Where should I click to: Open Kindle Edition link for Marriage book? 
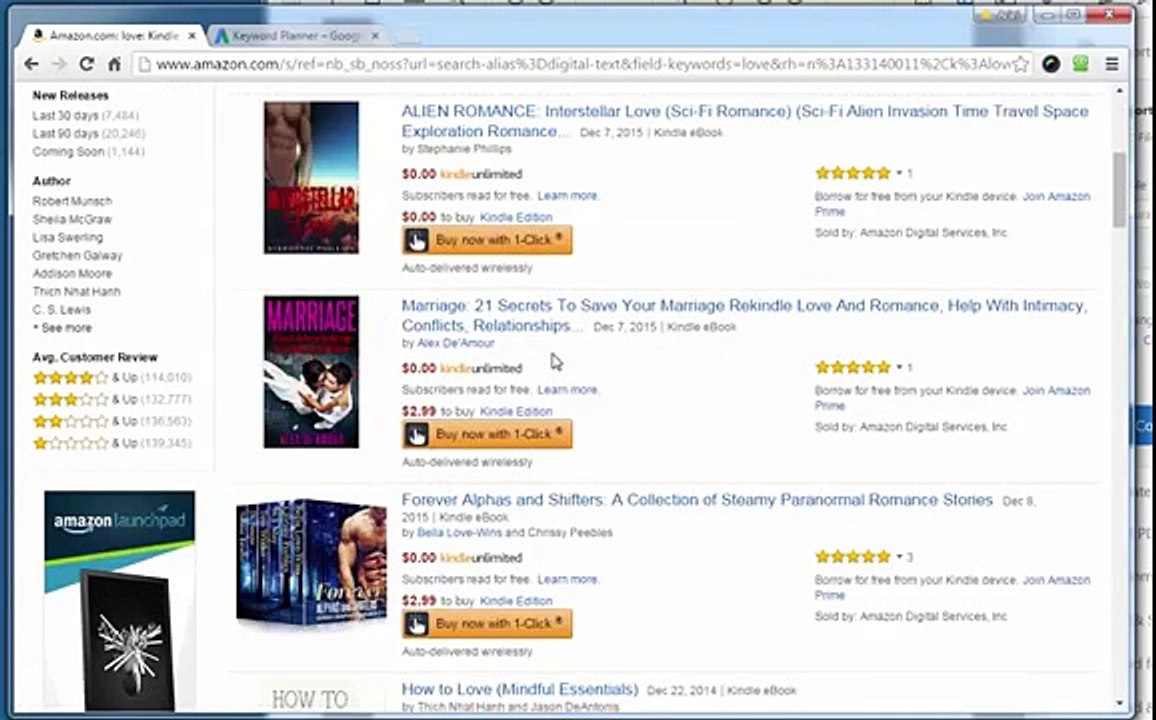coord(516,412)
